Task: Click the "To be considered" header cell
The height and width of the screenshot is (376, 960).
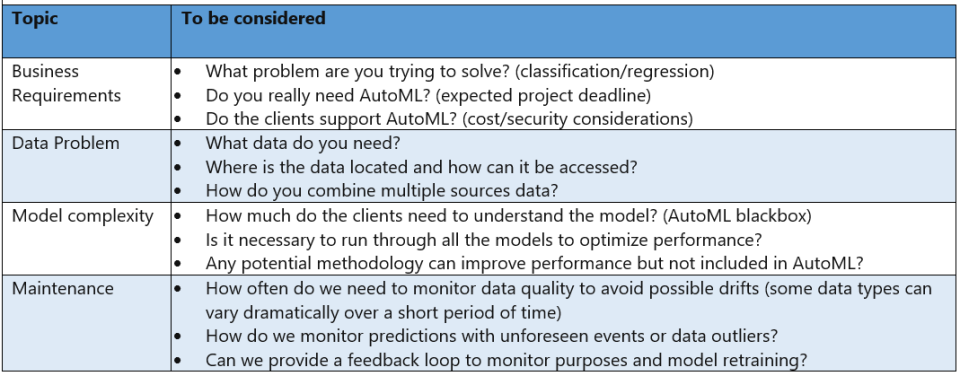Action: [563, 31]
